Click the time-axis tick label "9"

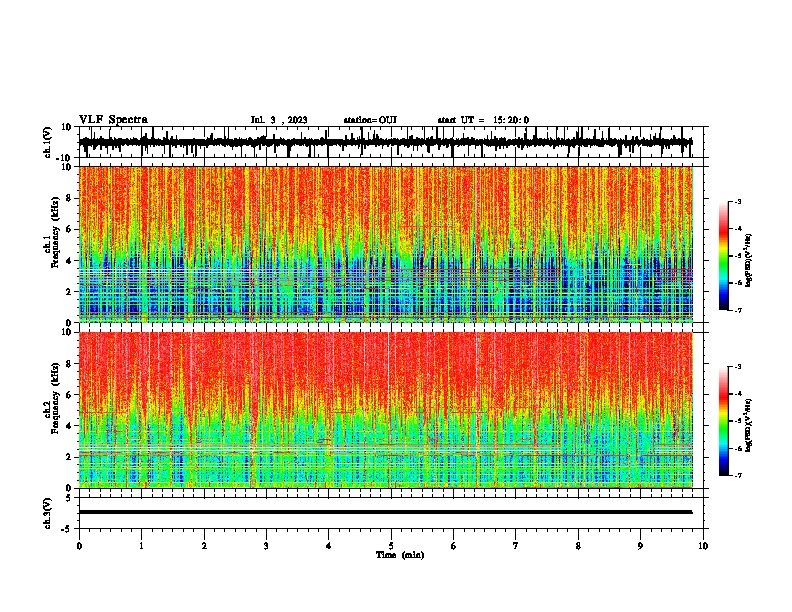[640, 546]
